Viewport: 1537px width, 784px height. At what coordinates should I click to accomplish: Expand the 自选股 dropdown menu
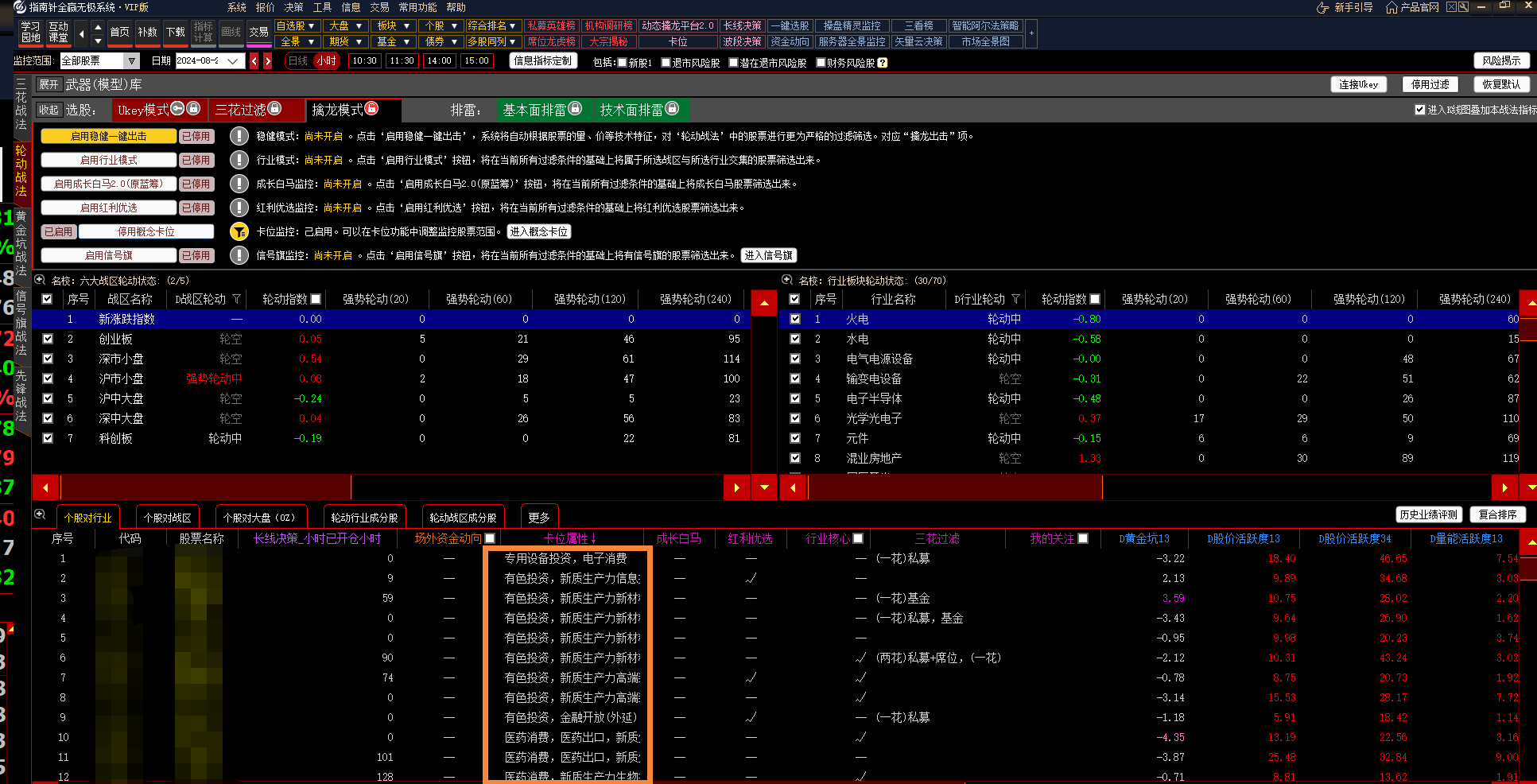(311, 26)
